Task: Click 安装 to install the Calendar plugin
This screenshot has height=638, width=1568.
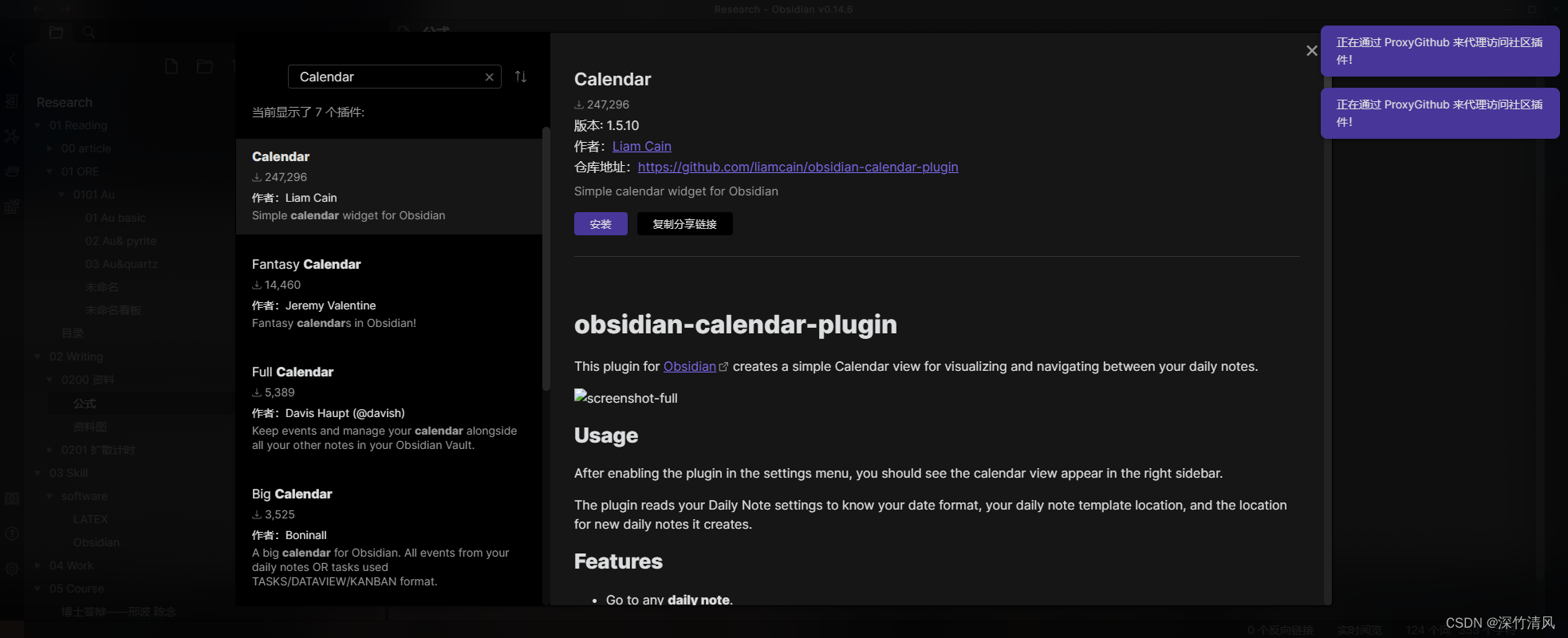Action: pos(601,224)
